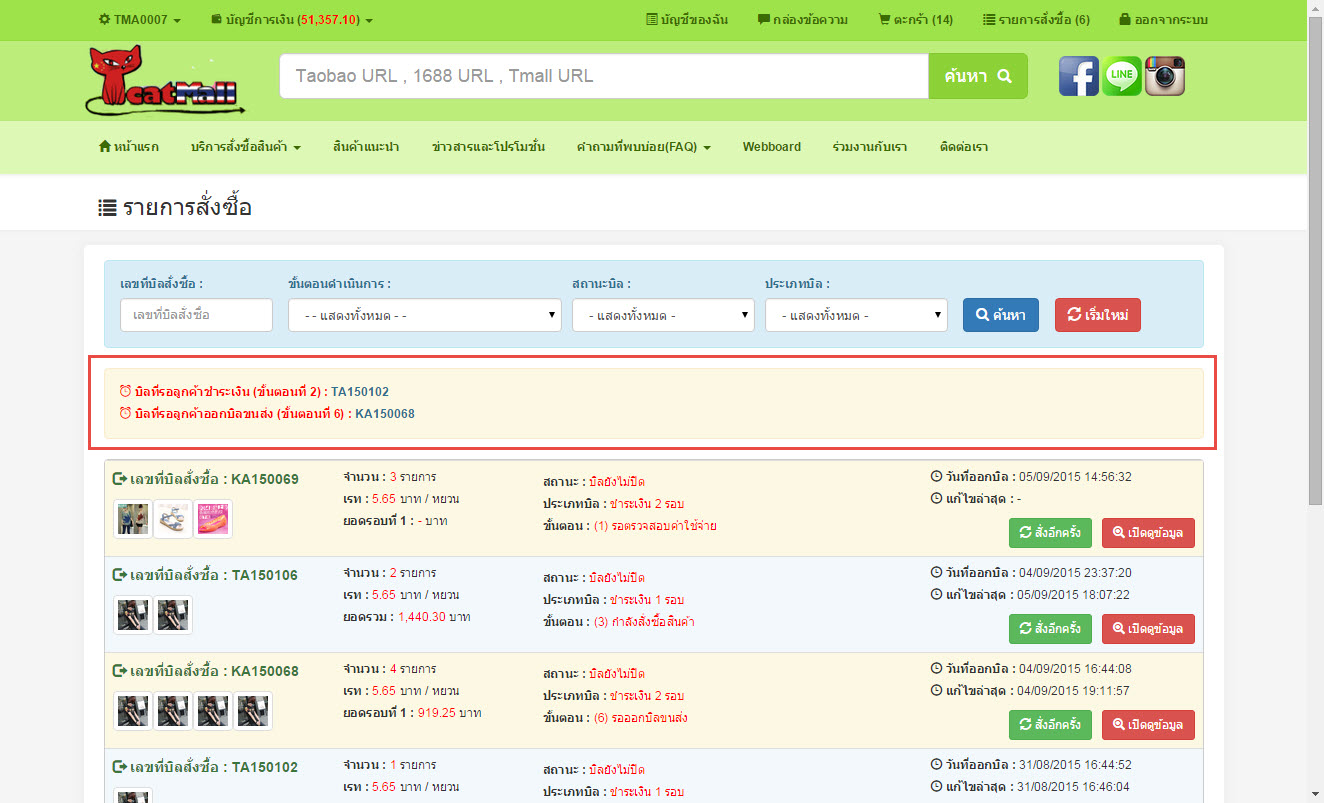This screenshot has width=1324, height=803.
Task: Click the blue ค้นหา filter button
Action: [1000, 315]
